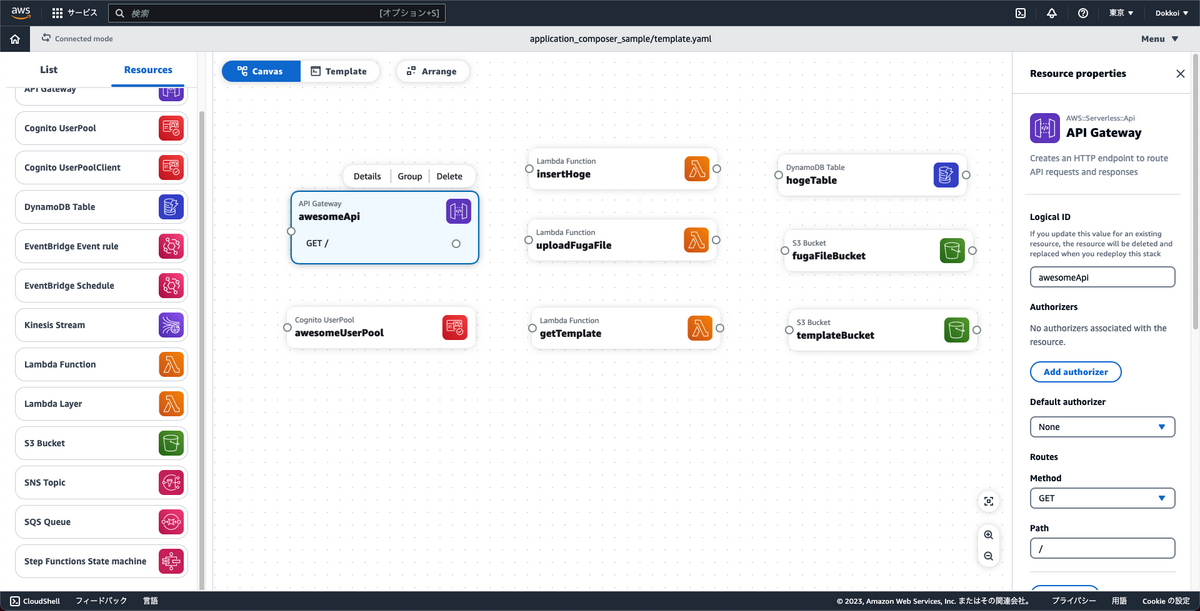The image size is (1200, 611).
Task: Click the templateBucket S3 icon
Action: point(956,329)
